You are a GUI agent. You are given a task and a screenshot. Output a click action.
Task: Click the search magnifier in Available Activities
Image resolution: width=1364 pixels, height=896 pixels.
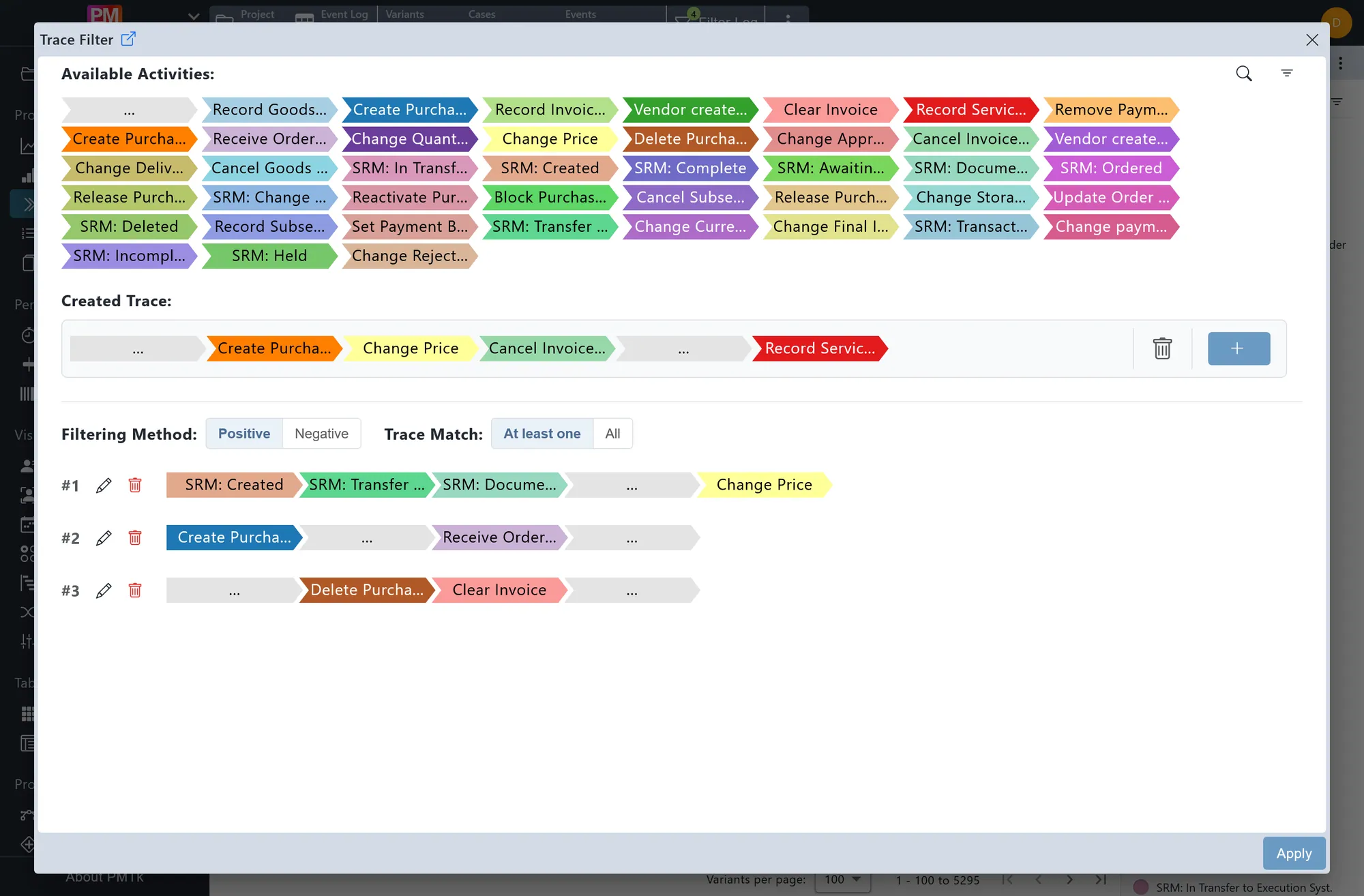(1244, 73)
